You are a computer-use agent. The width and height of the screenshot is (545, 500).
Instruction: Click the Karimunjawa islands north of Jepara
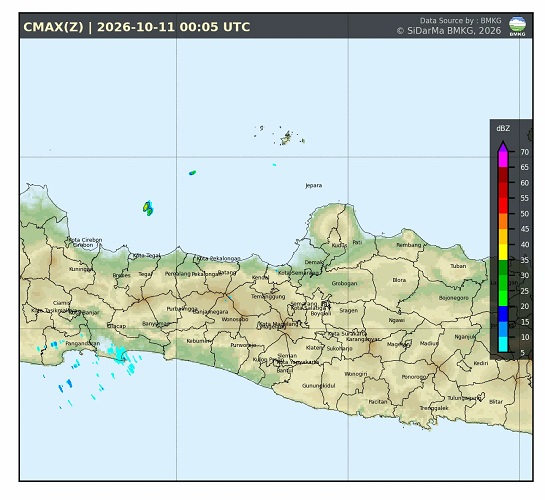pos(286,138)
